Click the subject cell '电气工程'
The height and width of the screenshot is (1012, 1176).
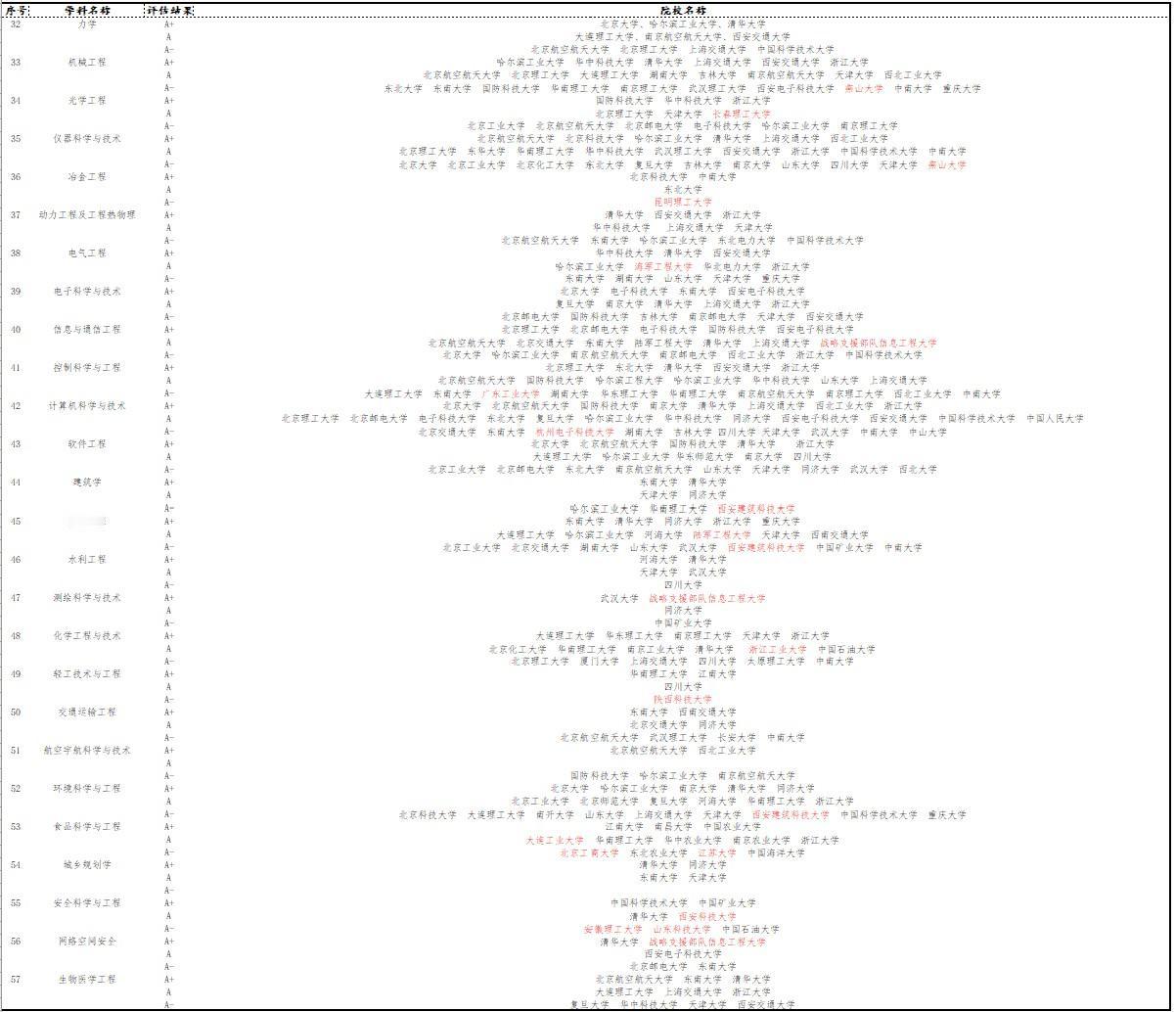[x=87, y=253]
